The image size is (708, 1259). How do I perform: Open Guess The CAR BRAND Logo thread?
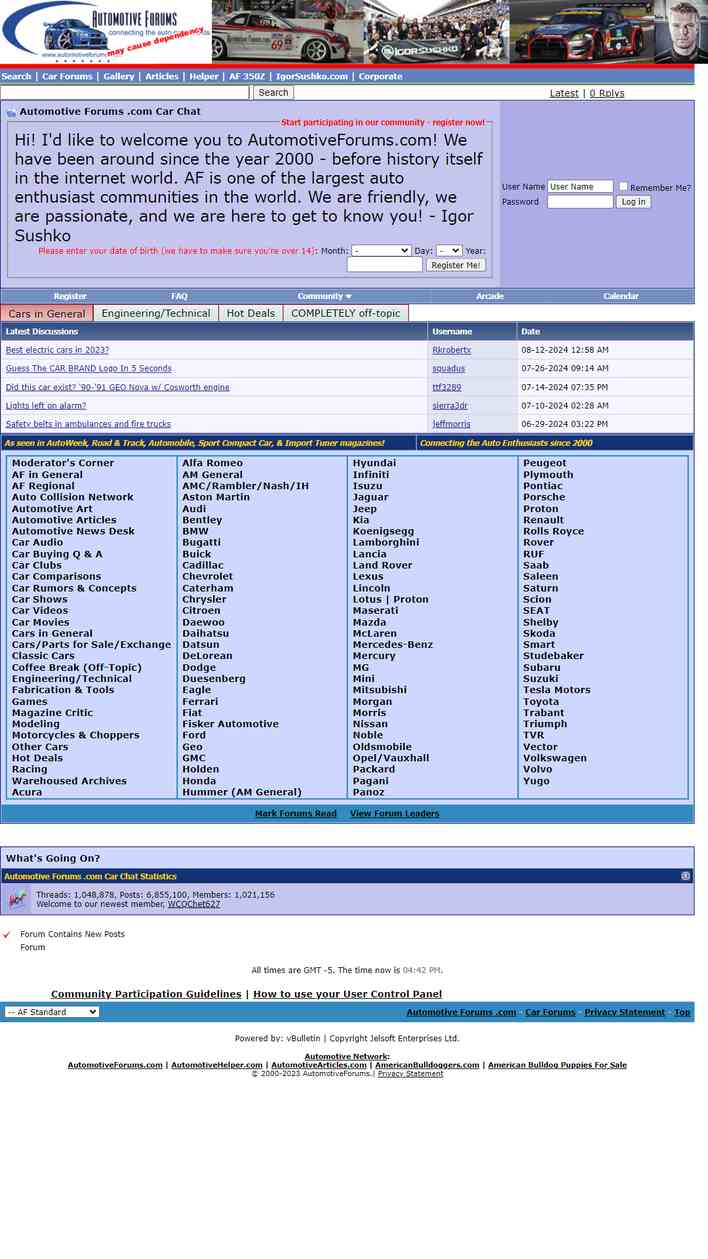88,369
